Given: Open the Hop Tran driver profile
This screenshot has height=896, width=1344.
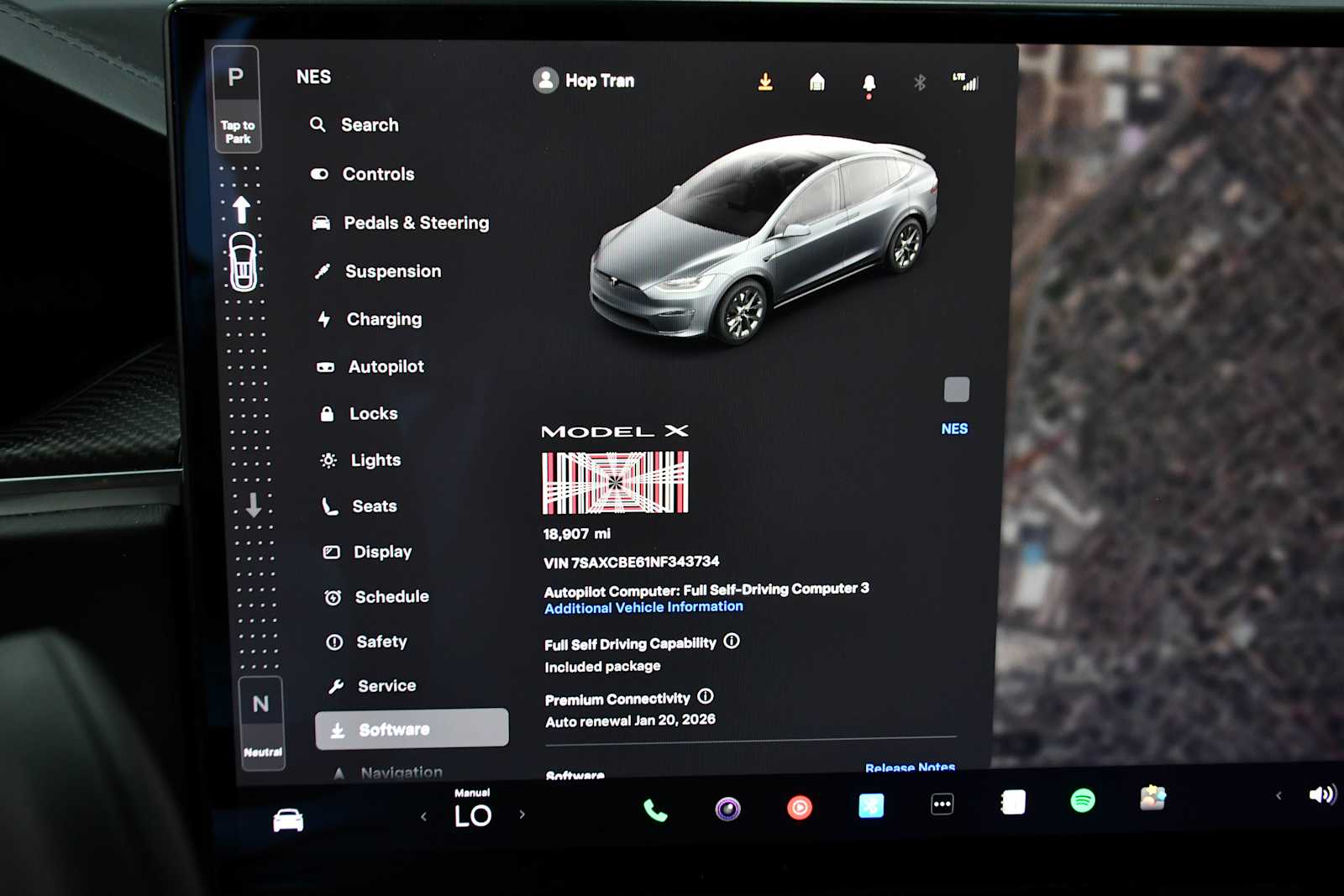Looking at the screenshot, I should pyautogui.click(x=584, y=81).
